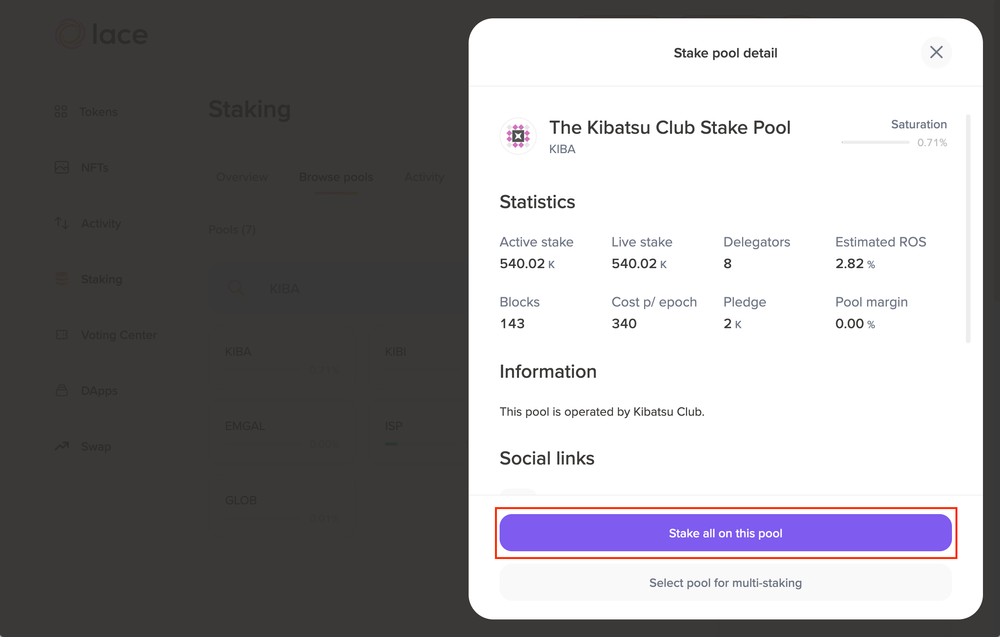Select the KIBA pool card
The image size is (1000, 637).
coord(282,358)
